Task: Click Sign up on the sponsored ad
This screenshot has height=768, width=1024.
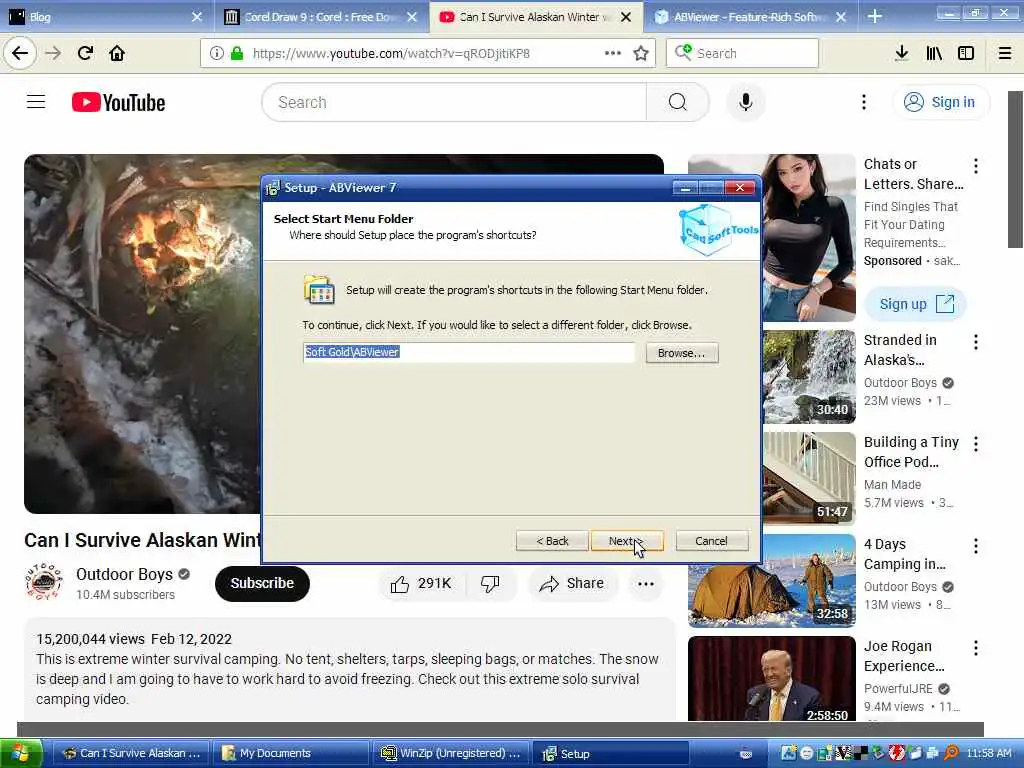Action: 915,304
